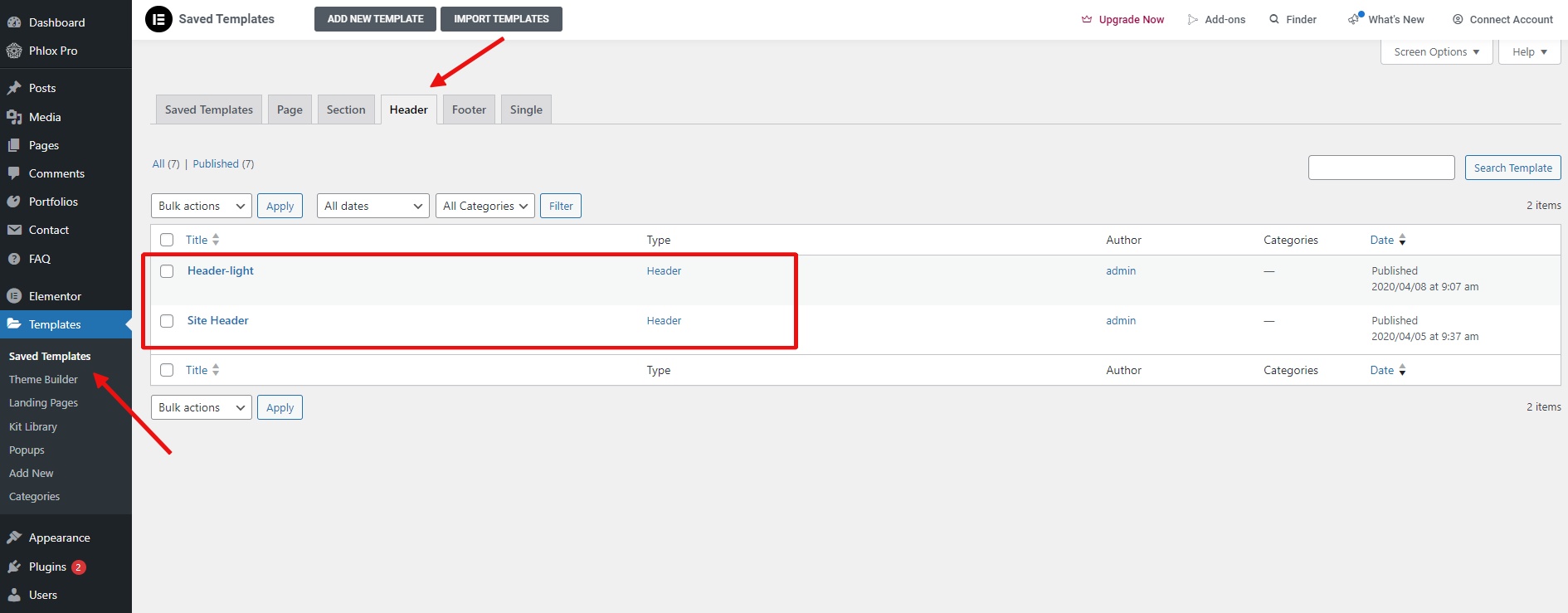Switch to the Saved Templates tab
The image size is (1568, 613).
[x=209, y=109]
